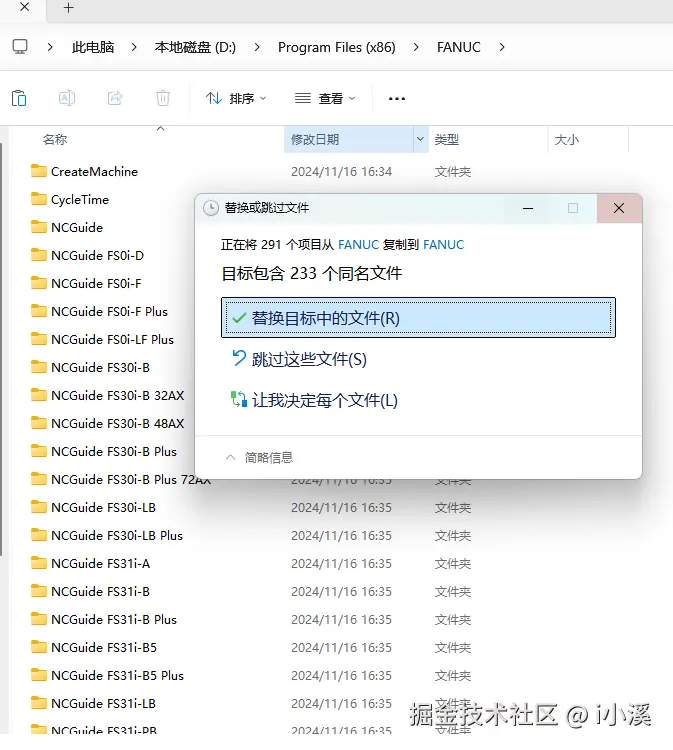Screen dimensions: 673x750
Task: Click the Share toolbar icon
Action: 115,98
